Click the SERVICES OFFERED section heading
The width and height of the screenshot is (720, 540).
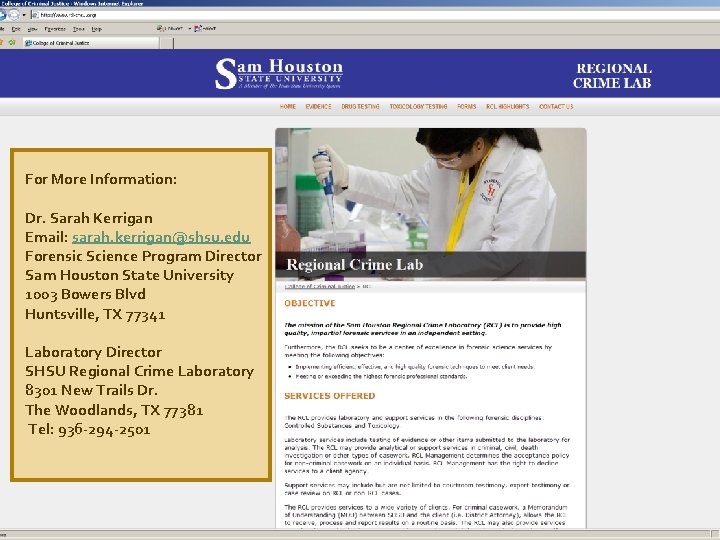click(x=330, y=396)
